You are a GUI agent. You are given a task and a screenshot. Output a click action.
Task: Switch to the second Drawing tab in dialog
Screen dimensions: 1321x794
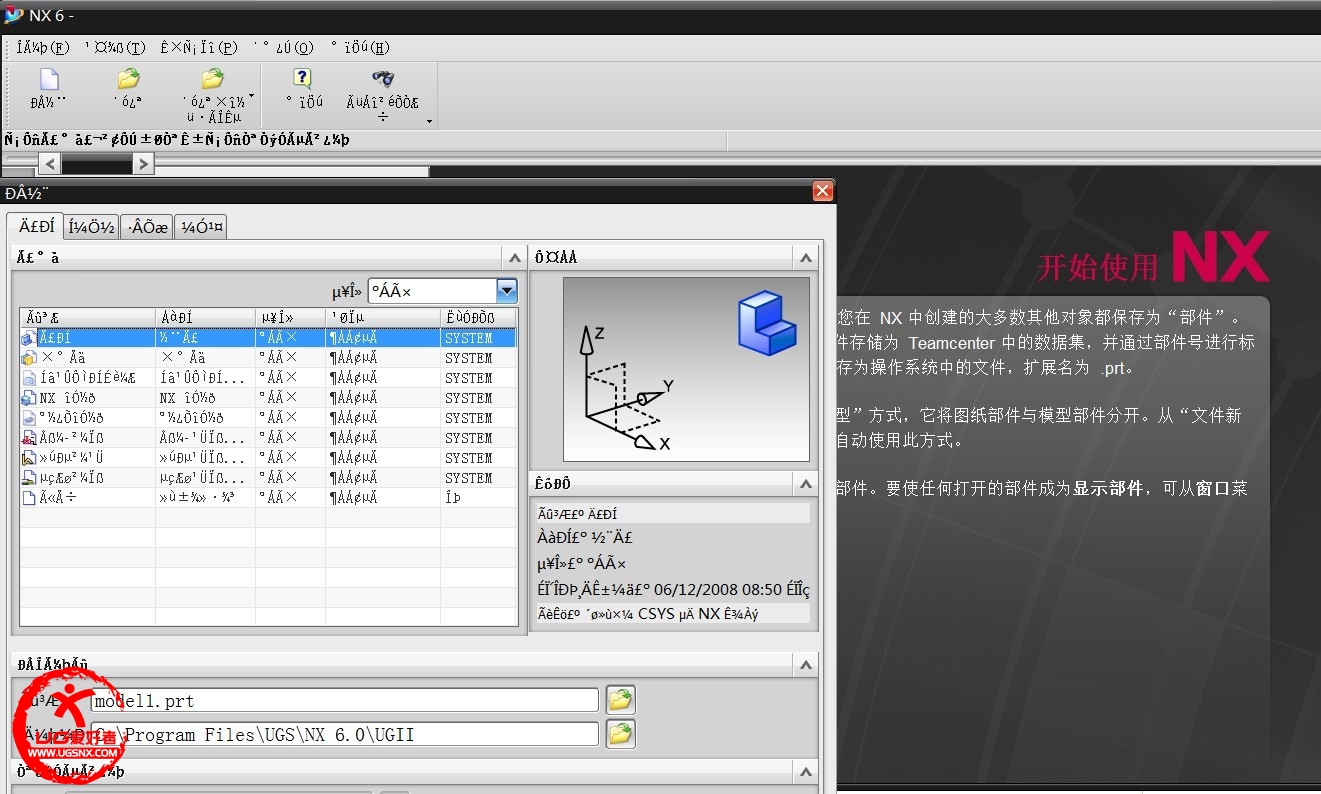click(x=92, y=227)
